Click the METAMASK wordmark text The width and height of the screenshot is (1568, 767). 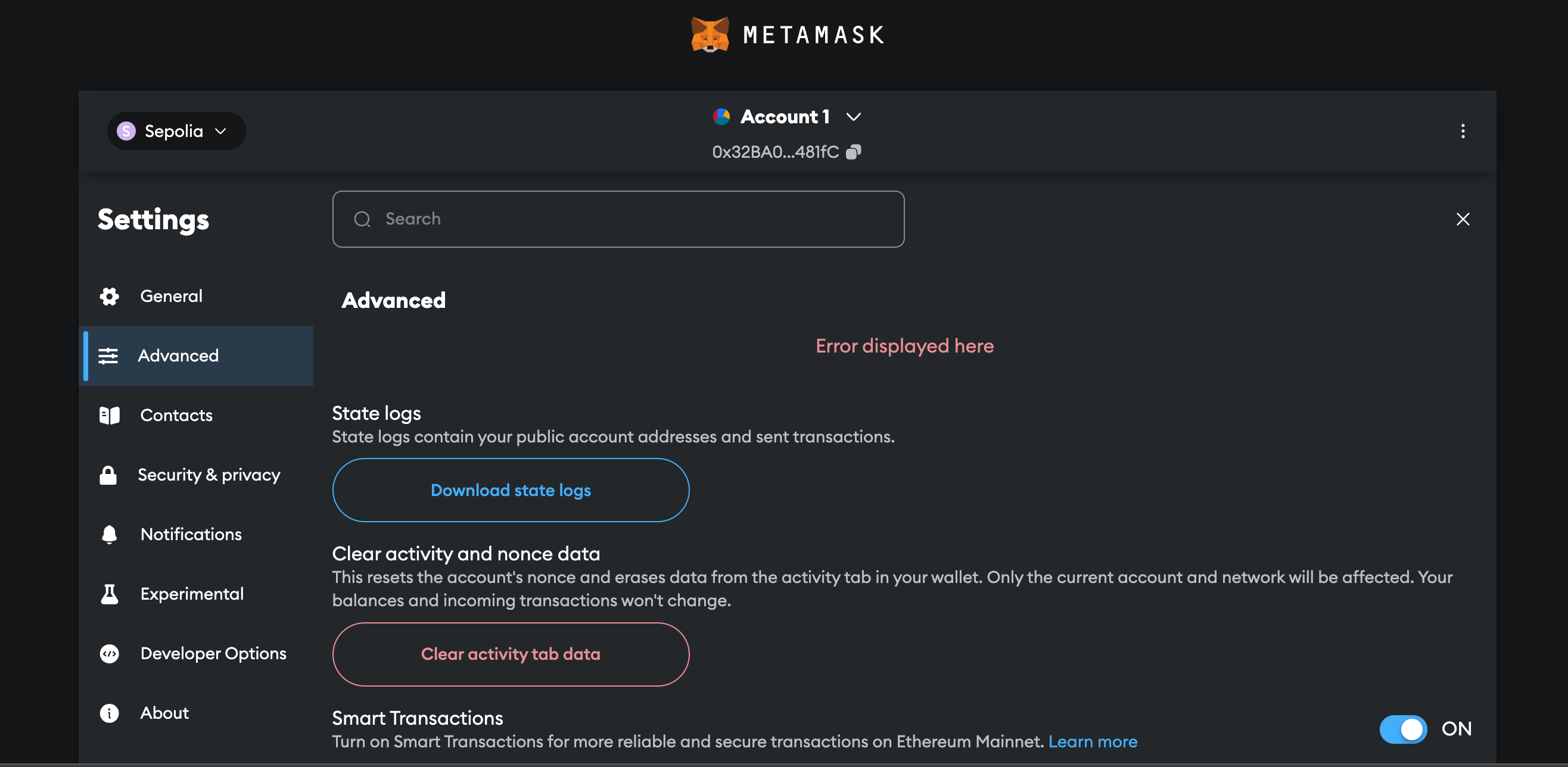pyautogui.click(x=814, y=35)
